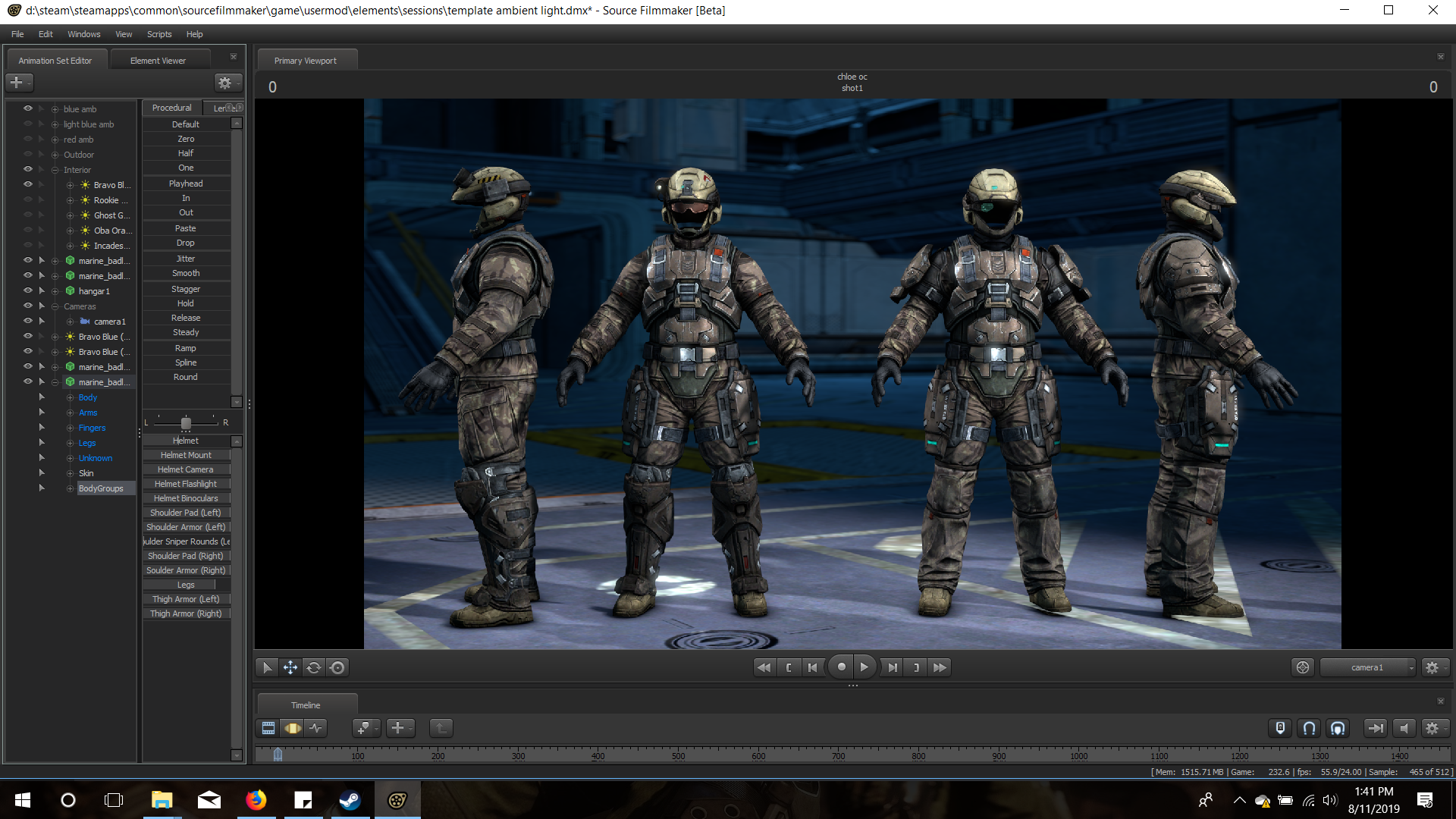Toggle timeline snap magnet icon

(x=1309, y=728)
